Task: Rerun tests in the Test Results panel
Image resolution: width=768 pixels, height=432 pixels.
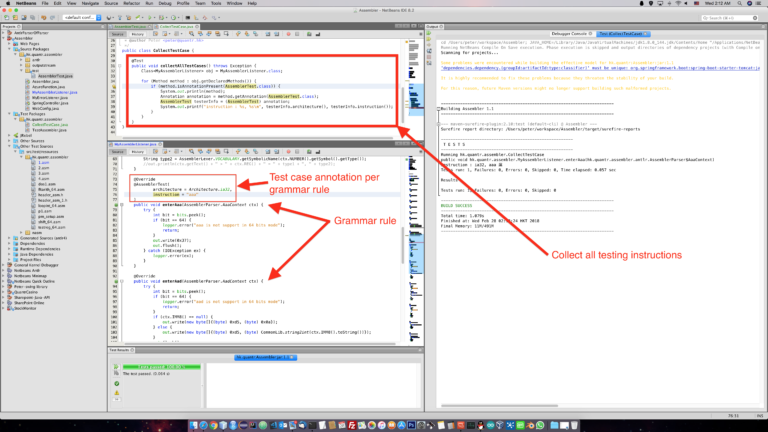Action: pyautogui.click(x=116, y=366)
